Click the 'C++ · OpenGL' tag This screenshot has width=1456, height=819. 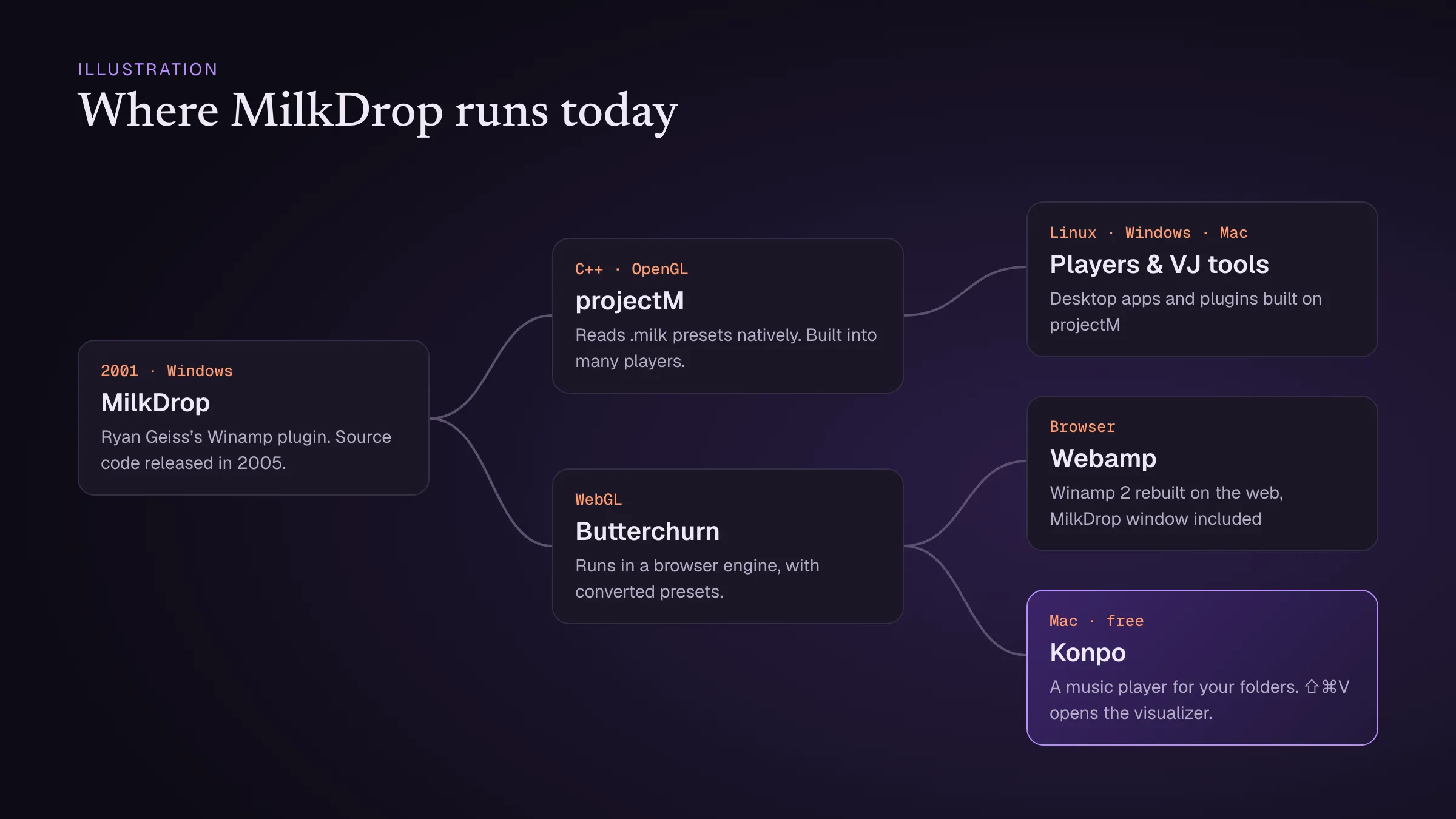[632, 269]
